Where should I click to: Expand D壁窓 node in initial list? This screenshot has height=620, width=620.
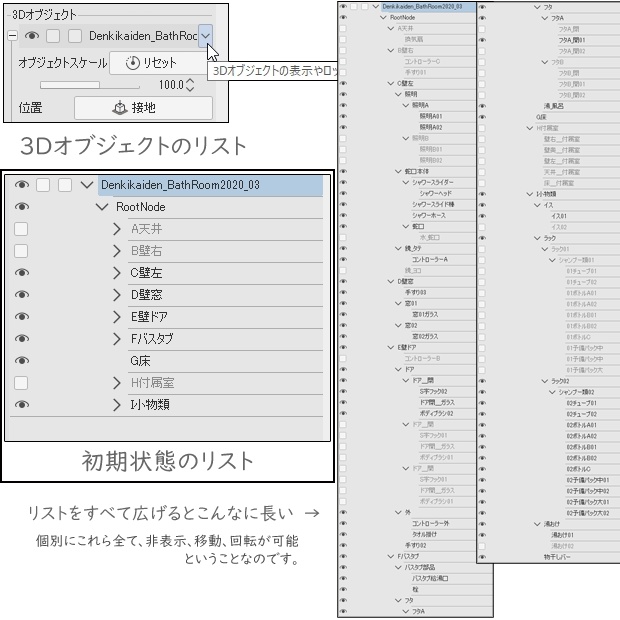pos(117,295)
